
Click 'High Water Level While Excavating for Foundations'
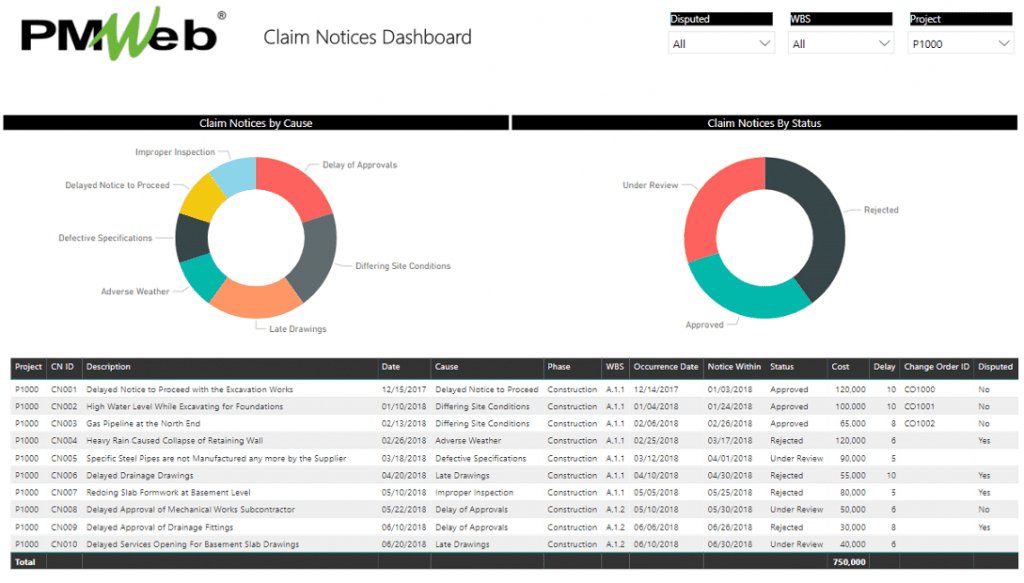click(x=185, y=406)
